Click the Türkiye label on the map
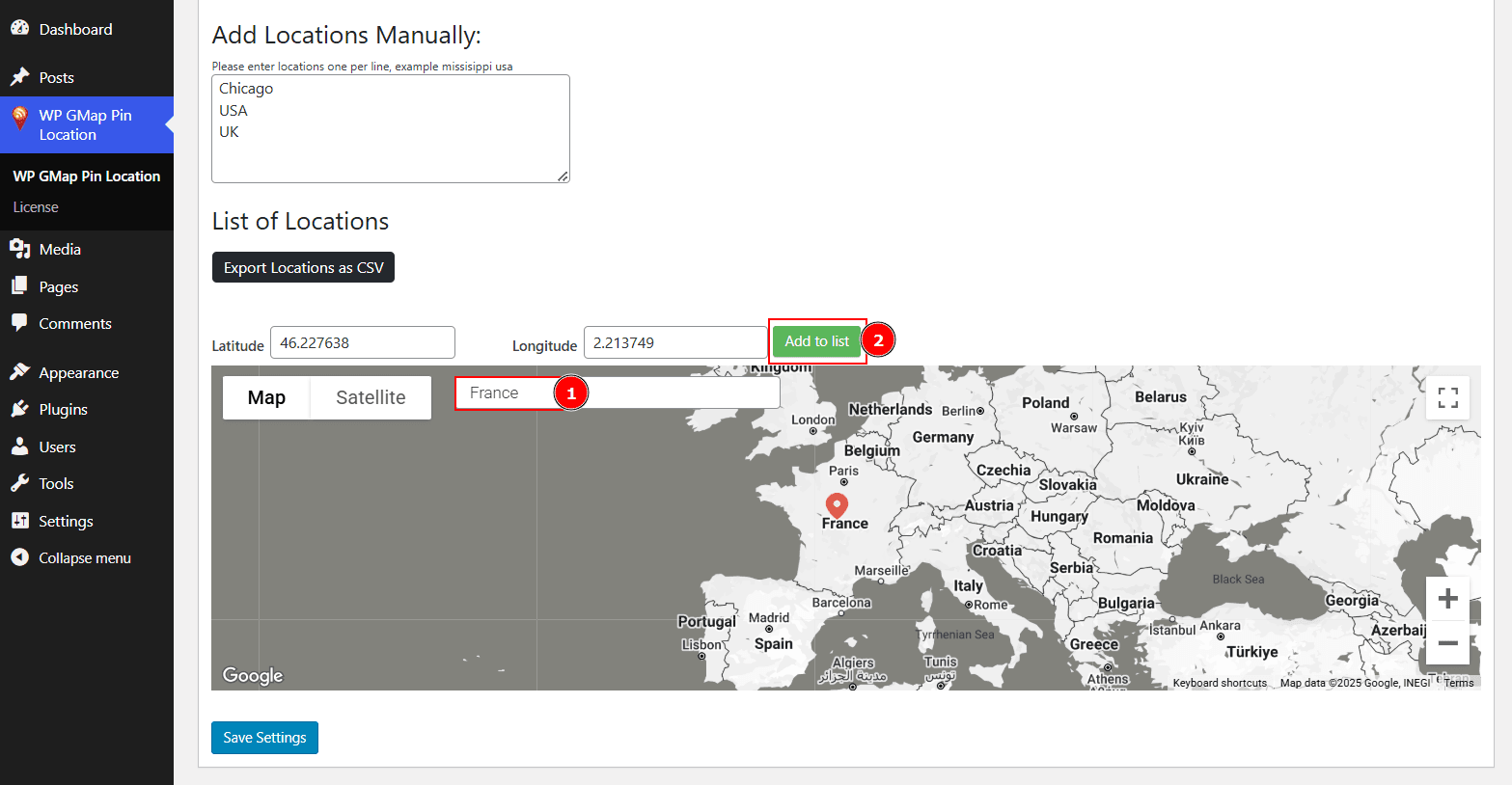The image size is (1512, 785). [1252, 652]
